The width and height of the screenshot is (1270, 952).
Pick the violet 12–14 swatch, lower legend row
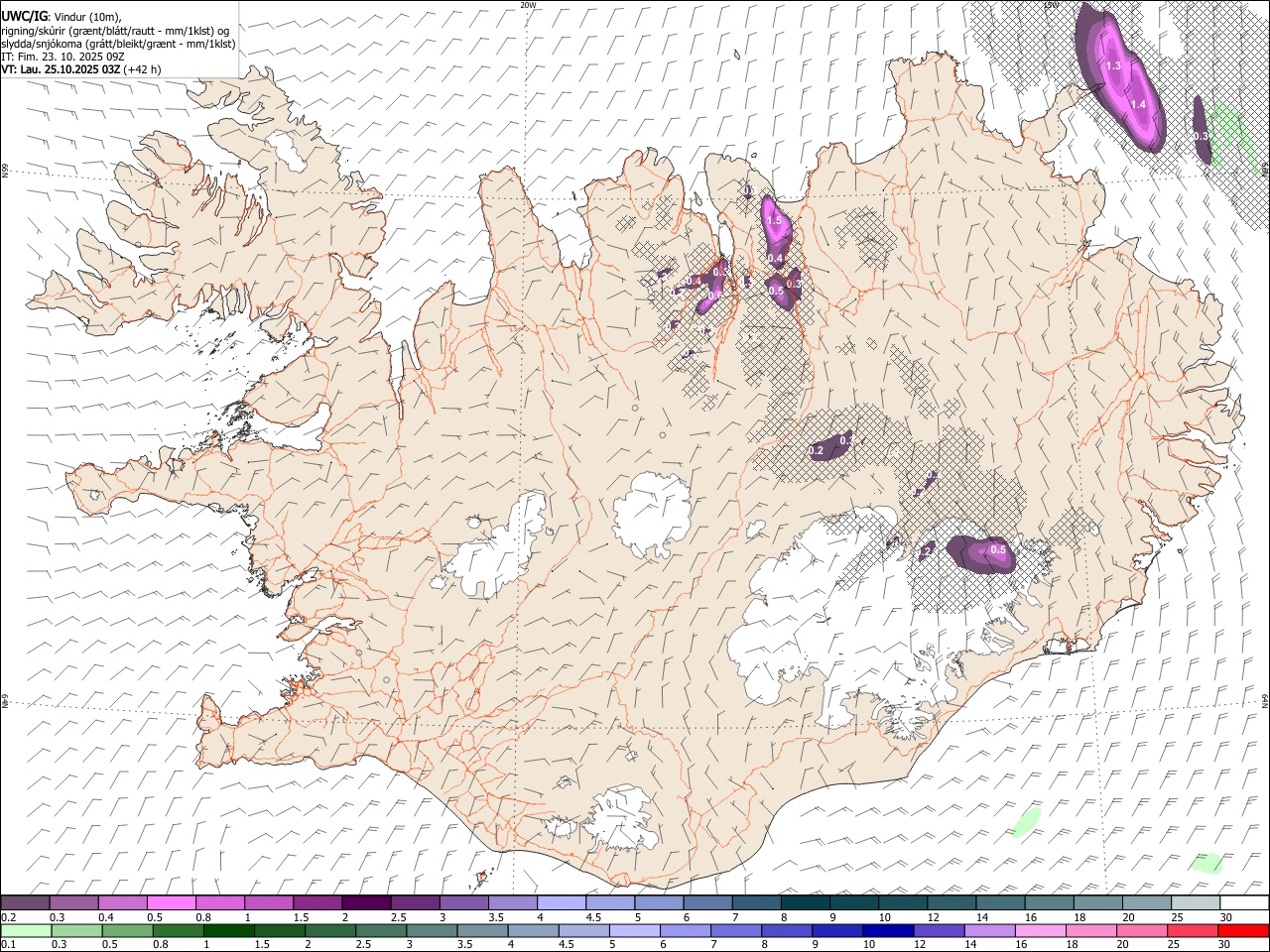point(939,930)
